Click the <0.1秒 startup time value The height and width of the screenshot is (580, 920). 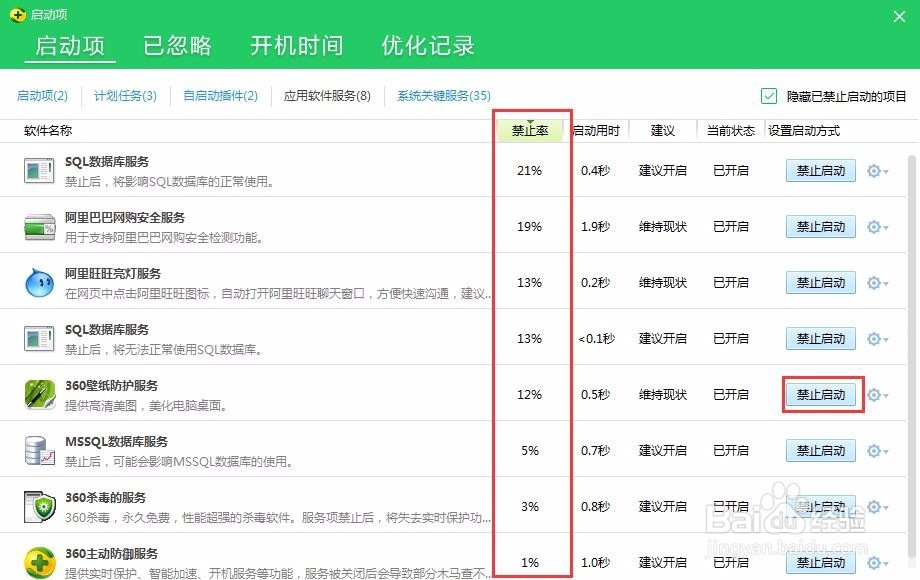(x=596, y=339)
